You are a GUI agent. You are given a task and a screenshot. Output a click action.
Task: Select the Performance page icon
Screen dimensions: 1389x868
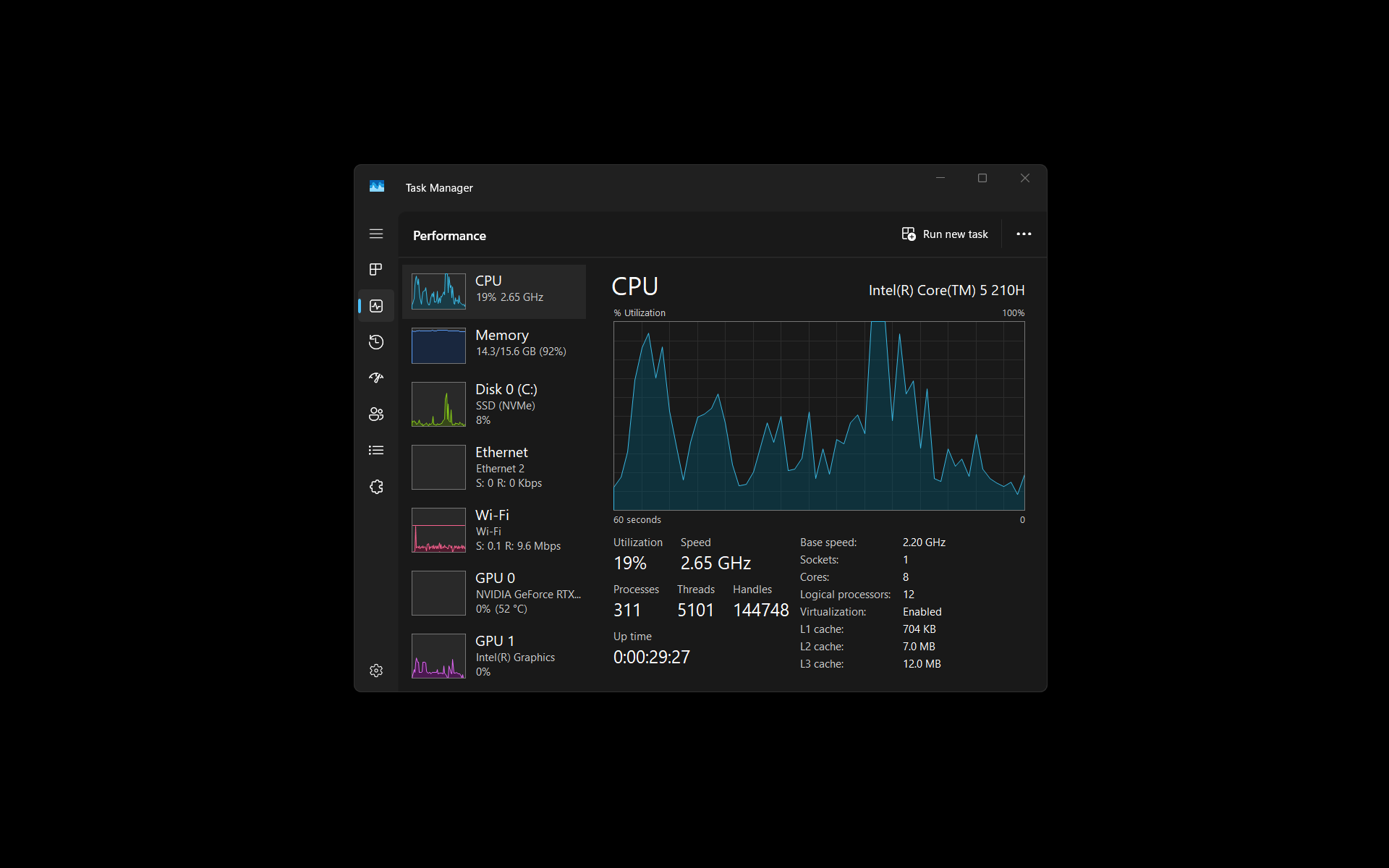point(376,306)
